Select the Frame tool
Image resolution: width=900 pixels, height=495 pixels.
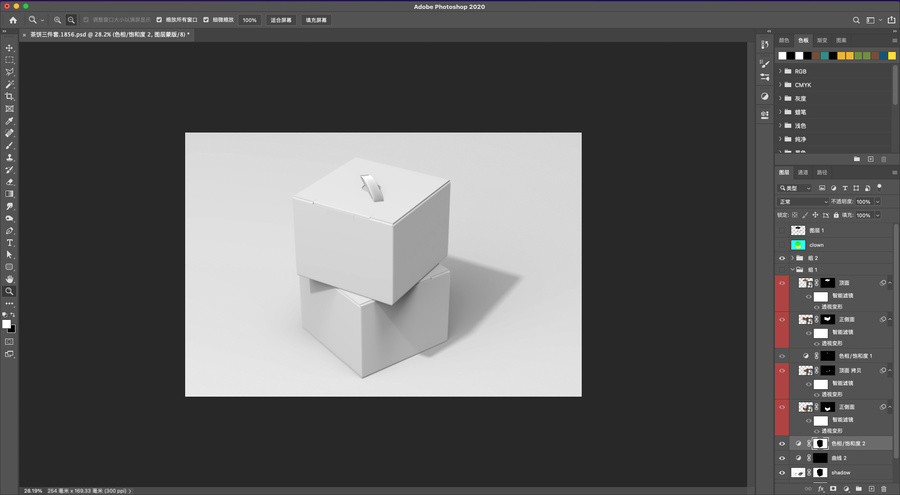9,109
